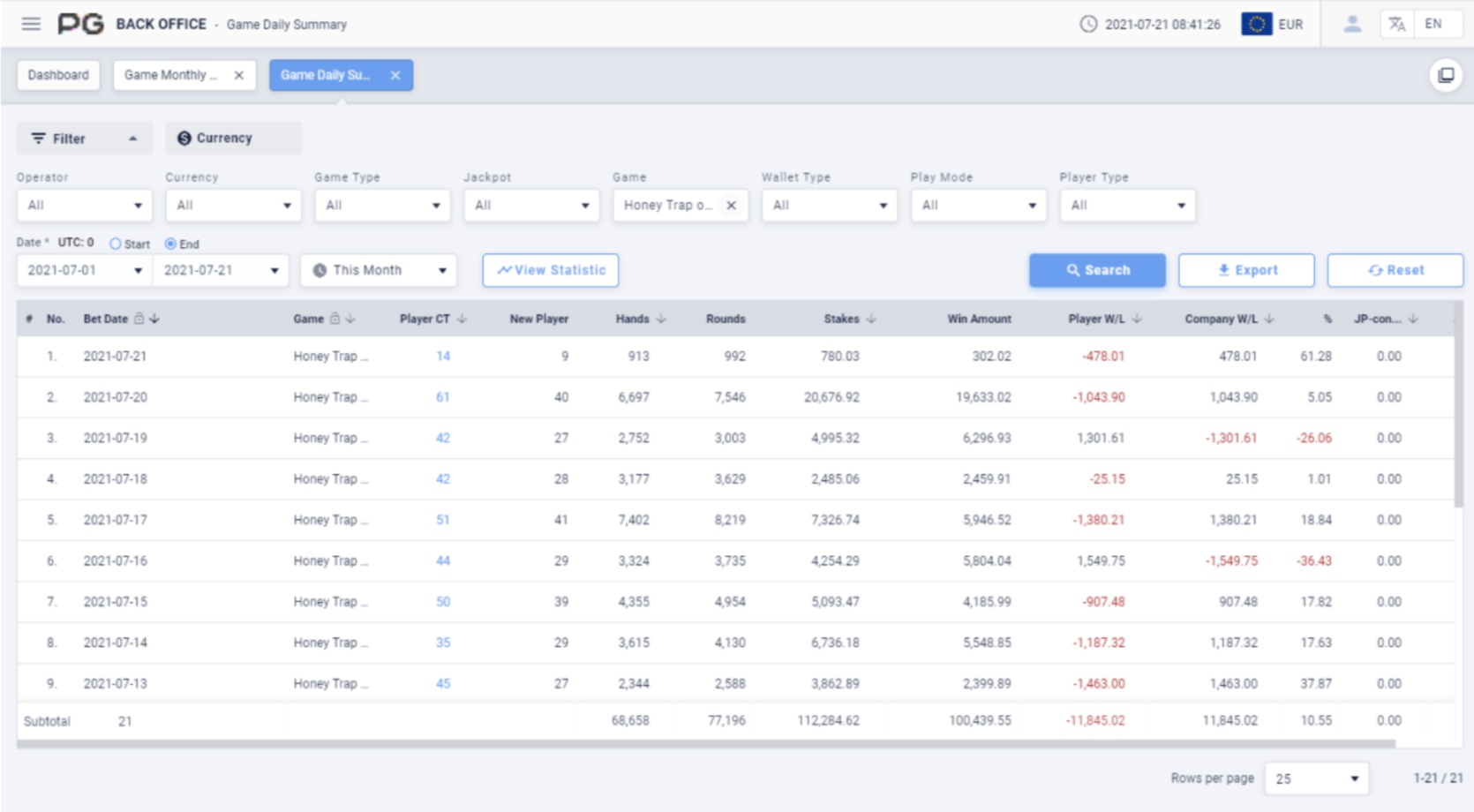Click the language translation icon
Viewport: 1474px width, 812px height.
[x=1396, y=24]
